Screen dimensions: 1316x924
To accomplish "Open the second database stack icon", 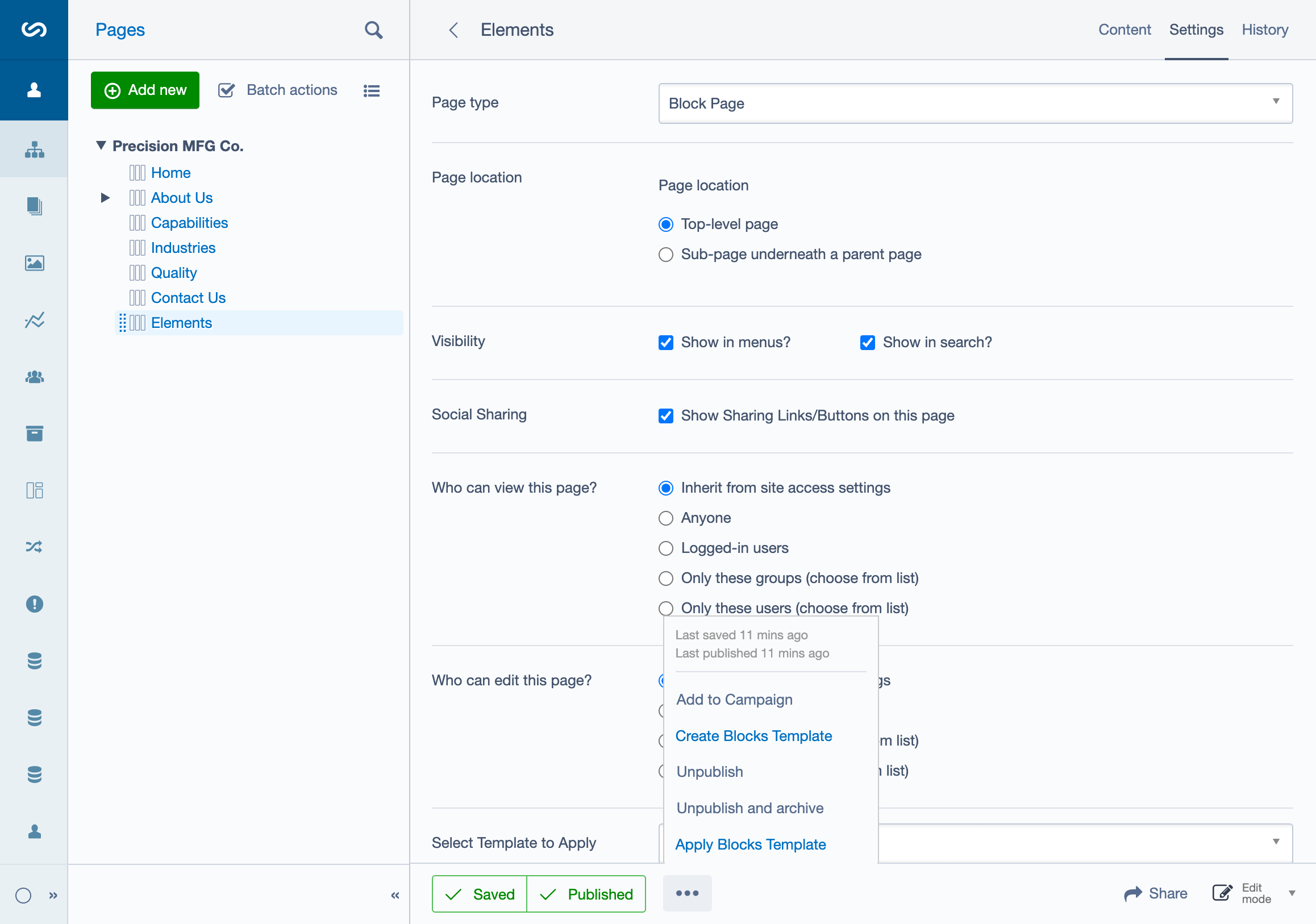I will (x=35, y=718).
